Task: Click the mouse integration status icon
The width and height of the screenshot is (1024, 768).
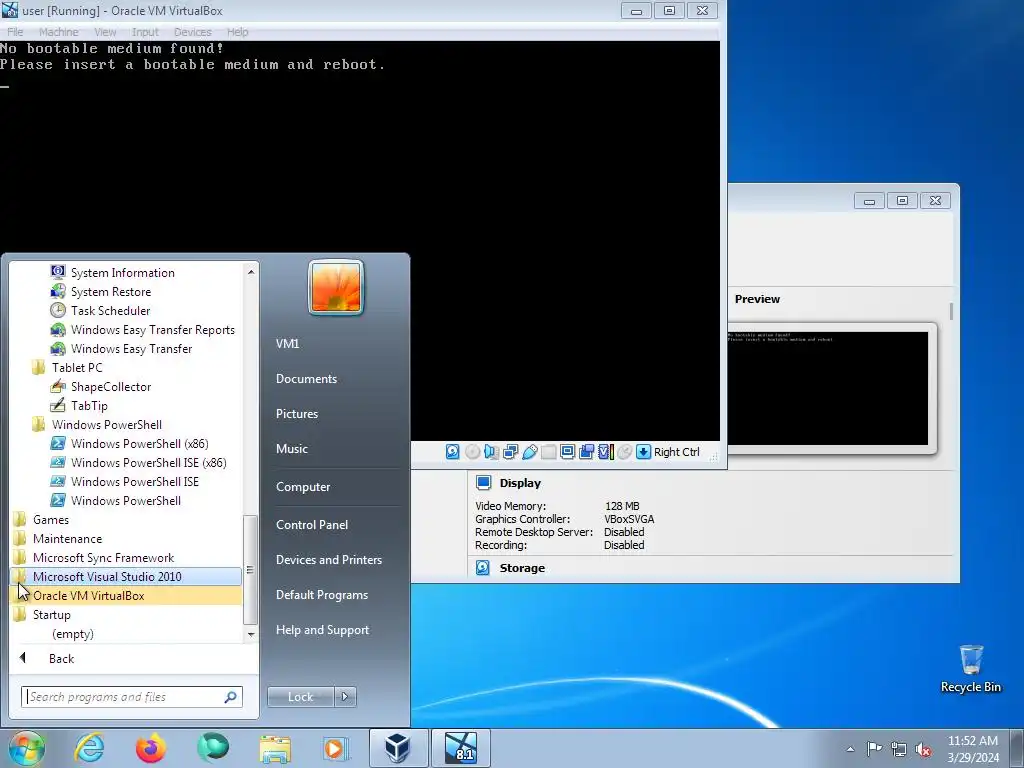Action: tap(624, 452)
